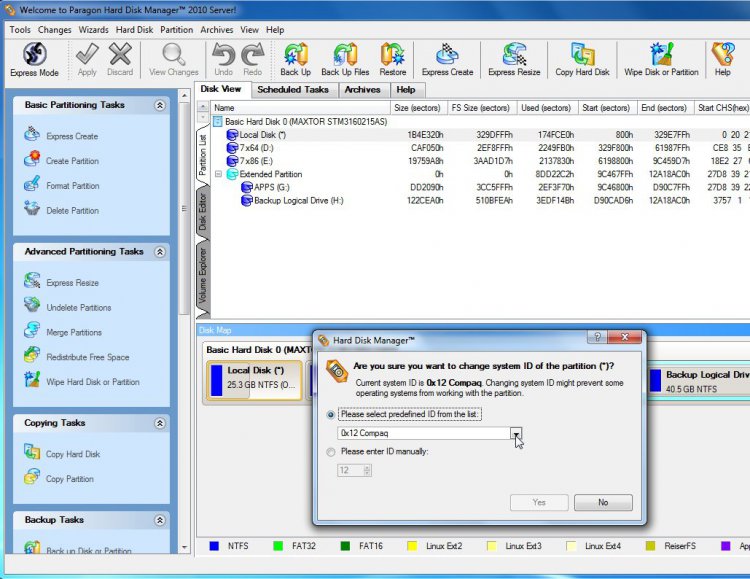
Task: Switch to the Scheduled Tasks tab
Action: point(293,89)
